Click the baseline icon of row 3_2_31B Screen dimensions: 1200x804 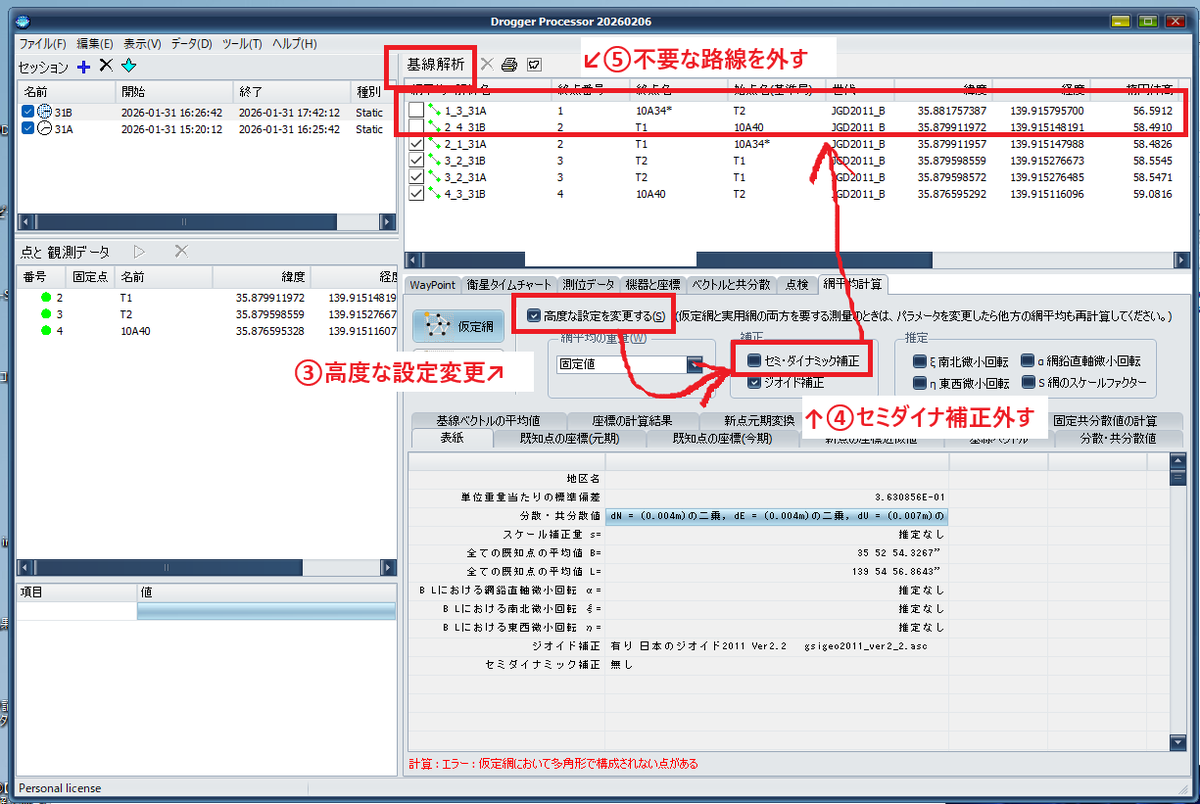pos(435,161)
